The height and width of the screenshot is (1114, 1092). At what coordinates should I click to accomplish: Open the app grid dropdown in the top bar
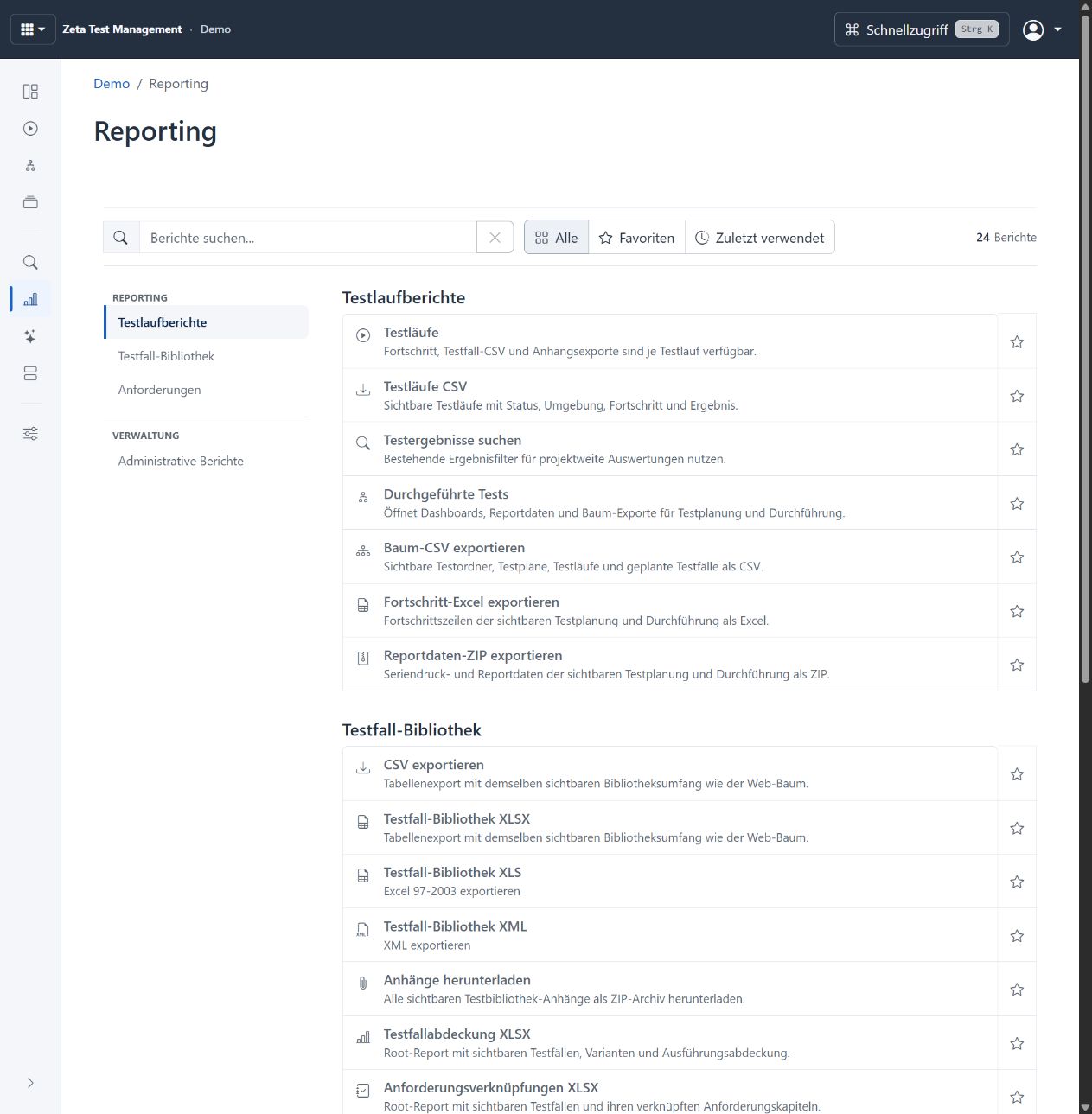(x=33, y=29)
